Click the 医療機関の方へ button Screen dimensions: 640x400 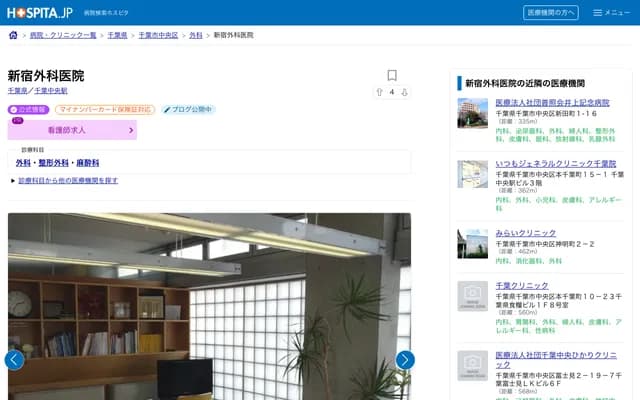tap(550, 13)
